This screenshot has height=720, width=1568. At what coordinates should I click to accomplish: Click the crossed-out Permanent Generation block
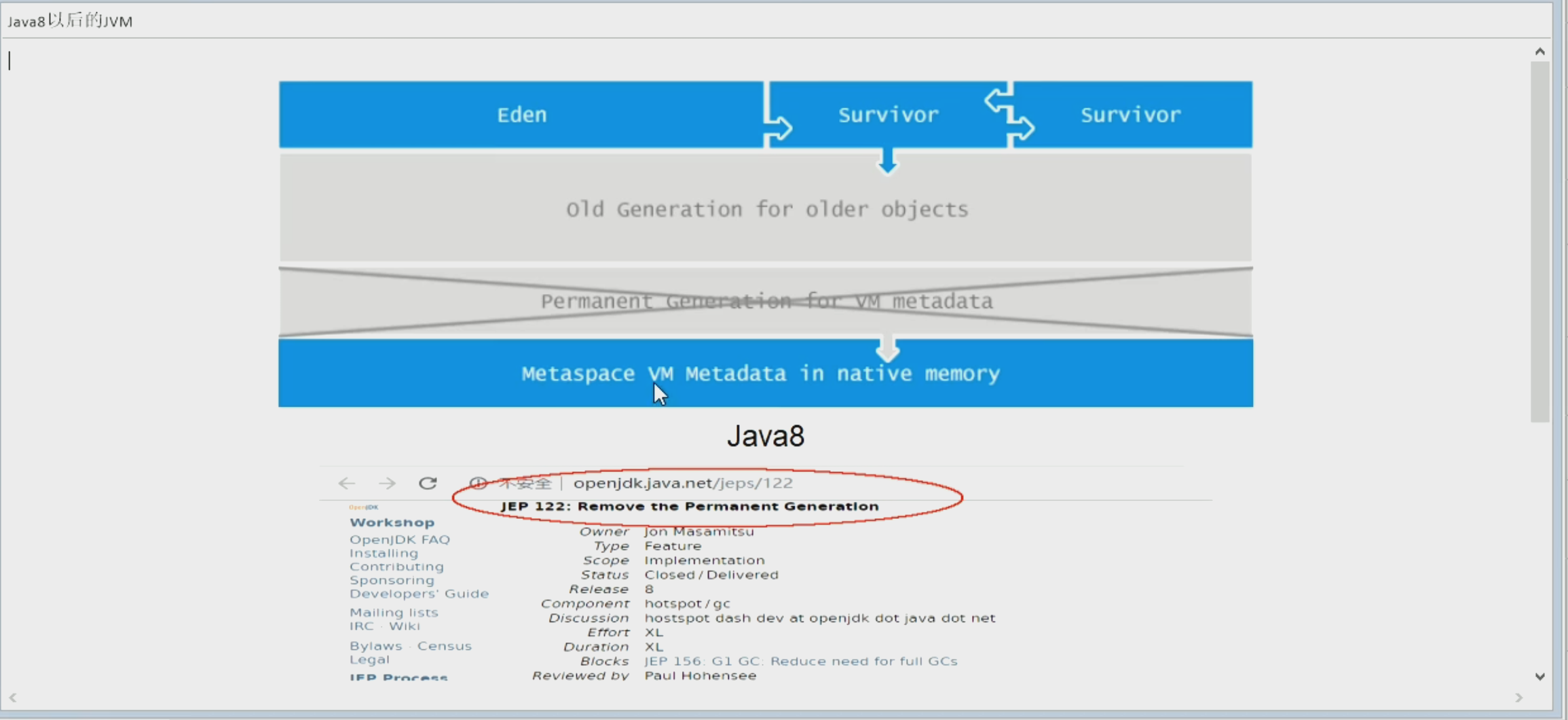click(766, 301)
